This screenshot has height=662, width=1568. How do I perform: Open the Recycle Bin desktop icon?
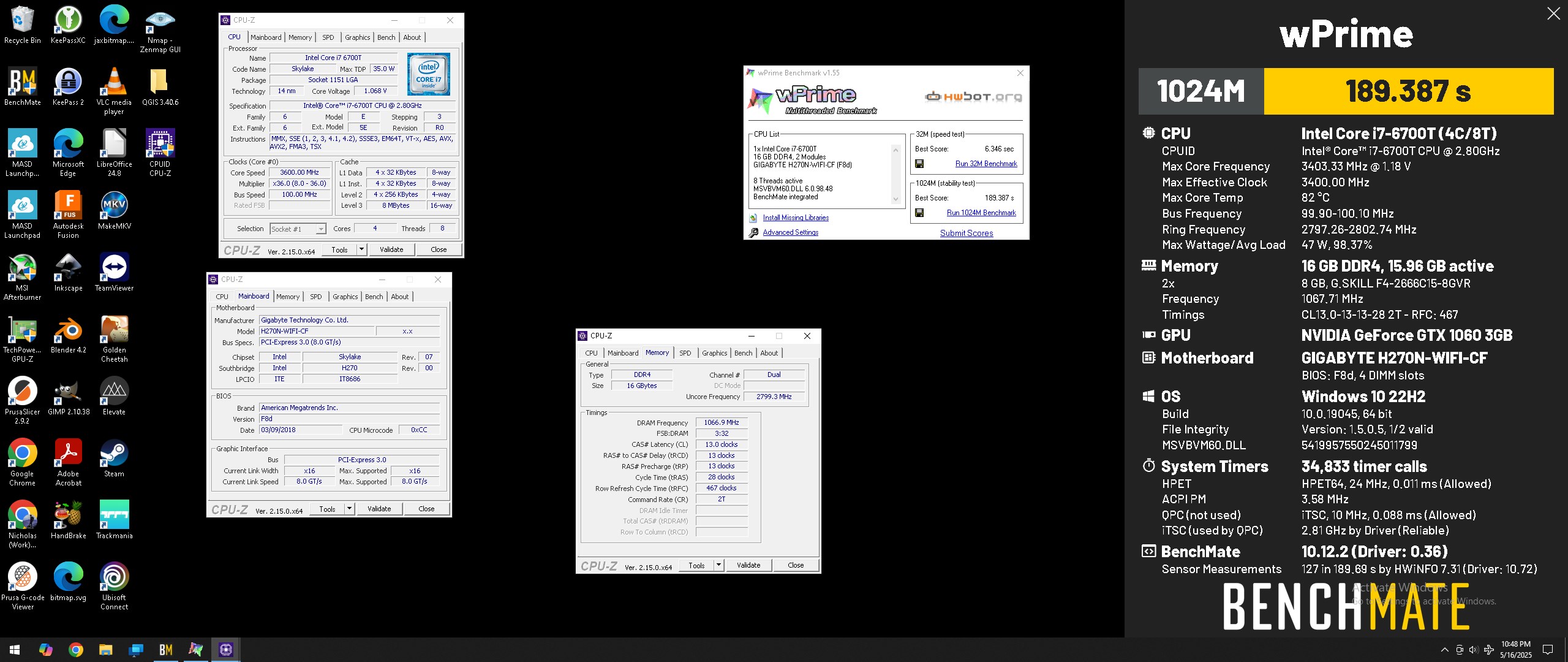click(x=22, y=25)
